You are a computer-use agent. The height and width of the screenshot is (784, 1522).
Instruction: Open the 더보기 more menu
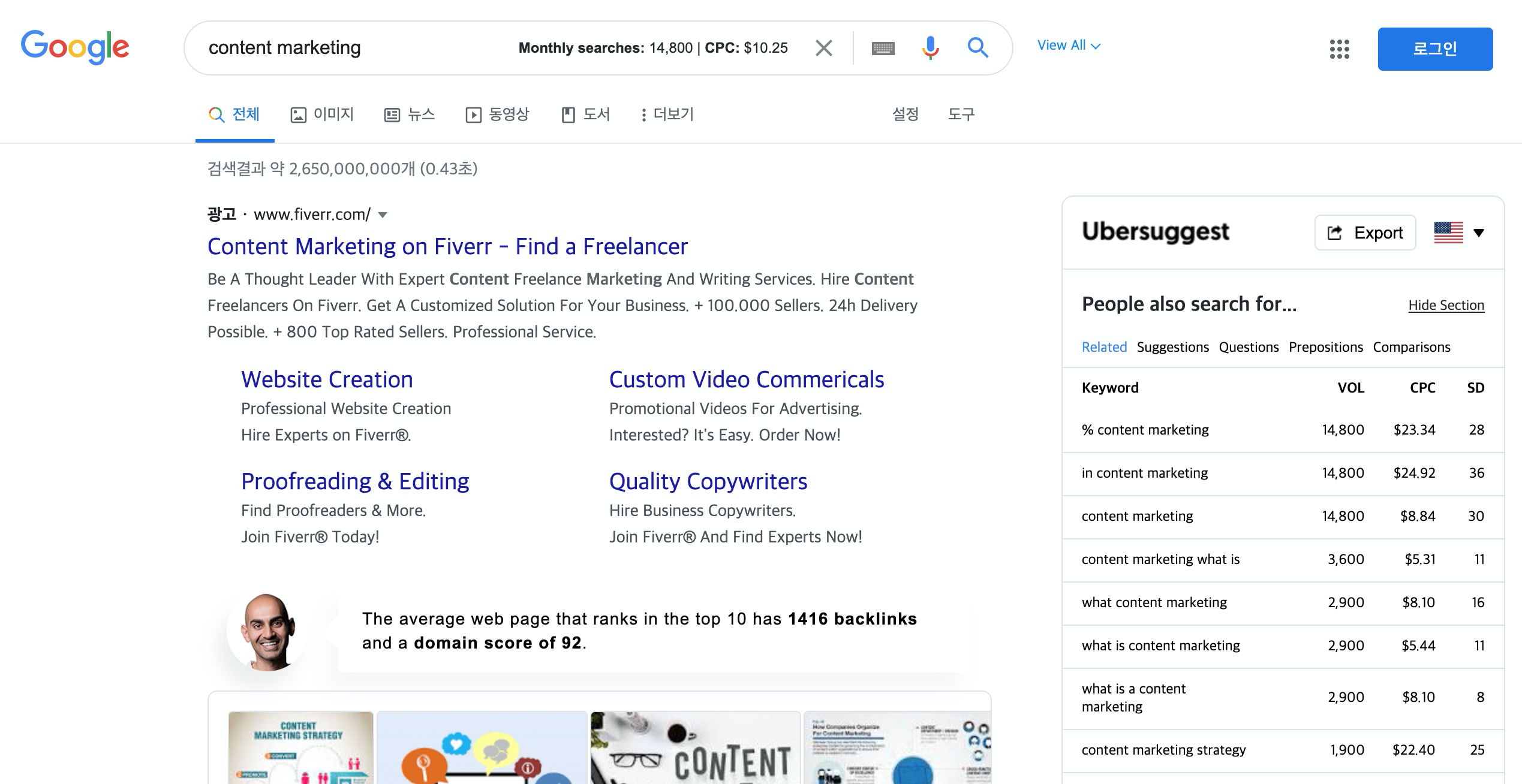[x=667, y=114]
